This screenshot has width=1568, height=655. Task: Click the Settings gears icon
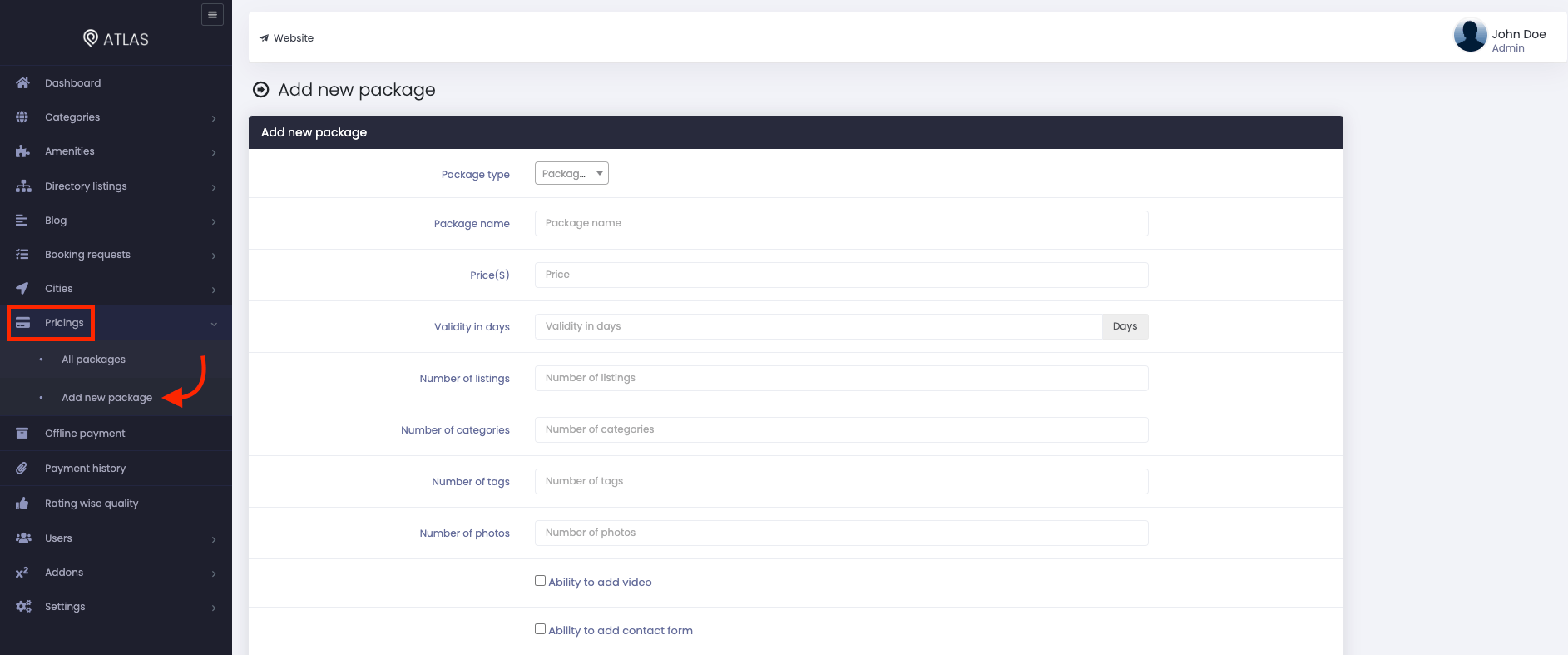pyautogui.click(x=23, y=607)
